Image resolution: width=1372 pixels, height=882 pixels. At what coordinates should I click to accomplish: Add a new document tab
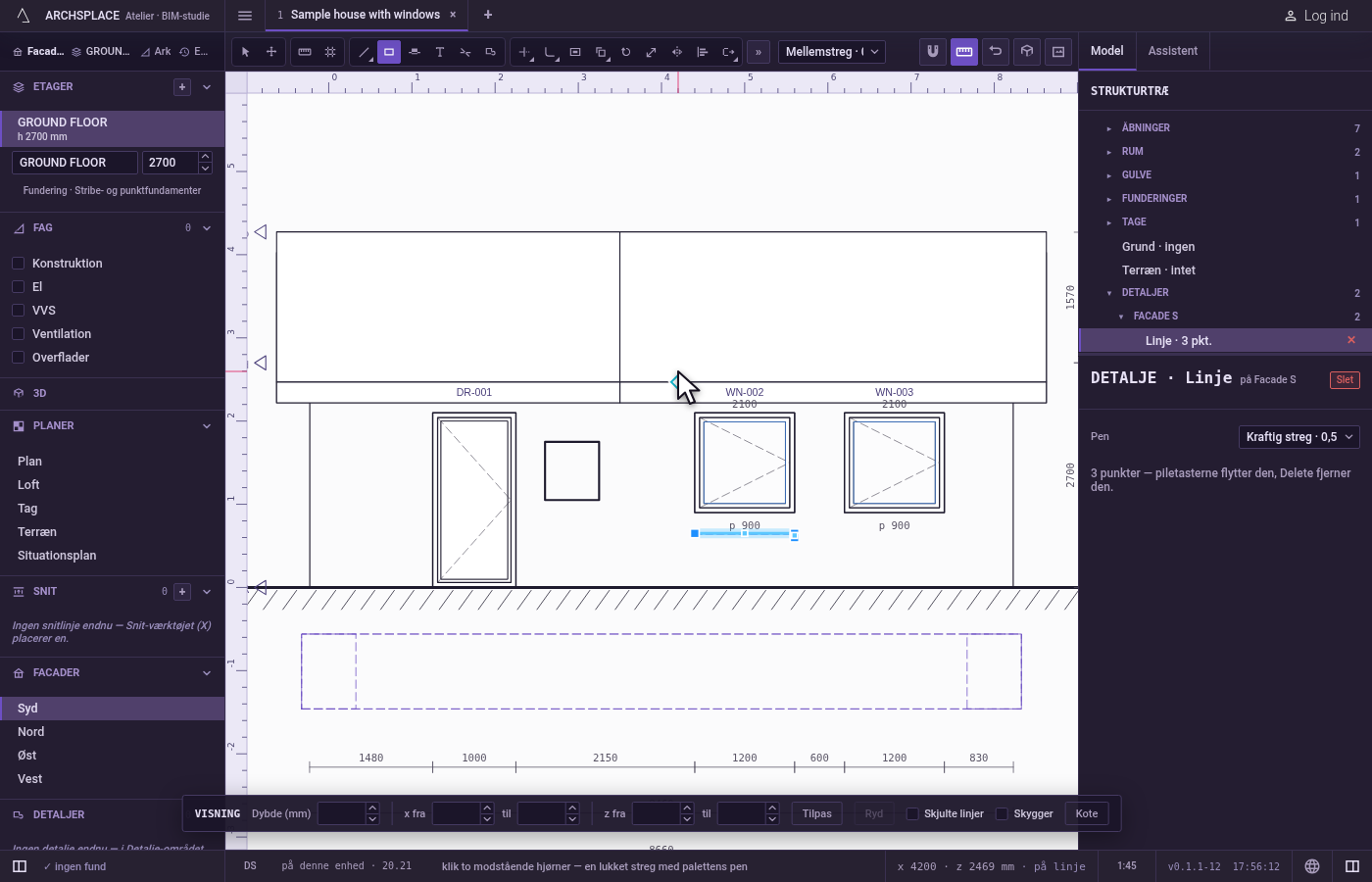[488, 15]
